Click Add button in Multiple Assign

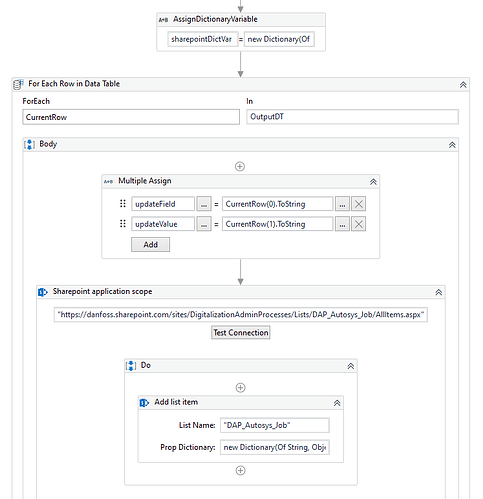pyautogui.click(x=150, y=245)
